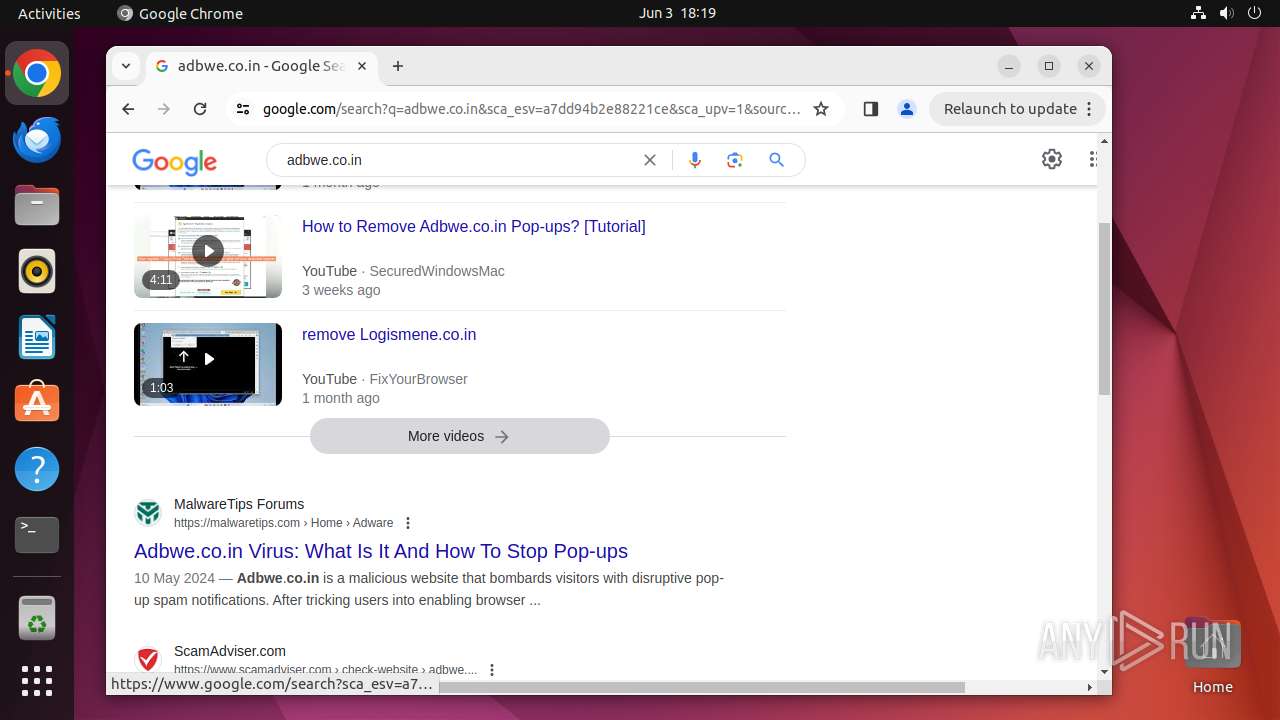1280x720 pixels.
Task: Open Trash from dock
Action: (x=37, y=618)
